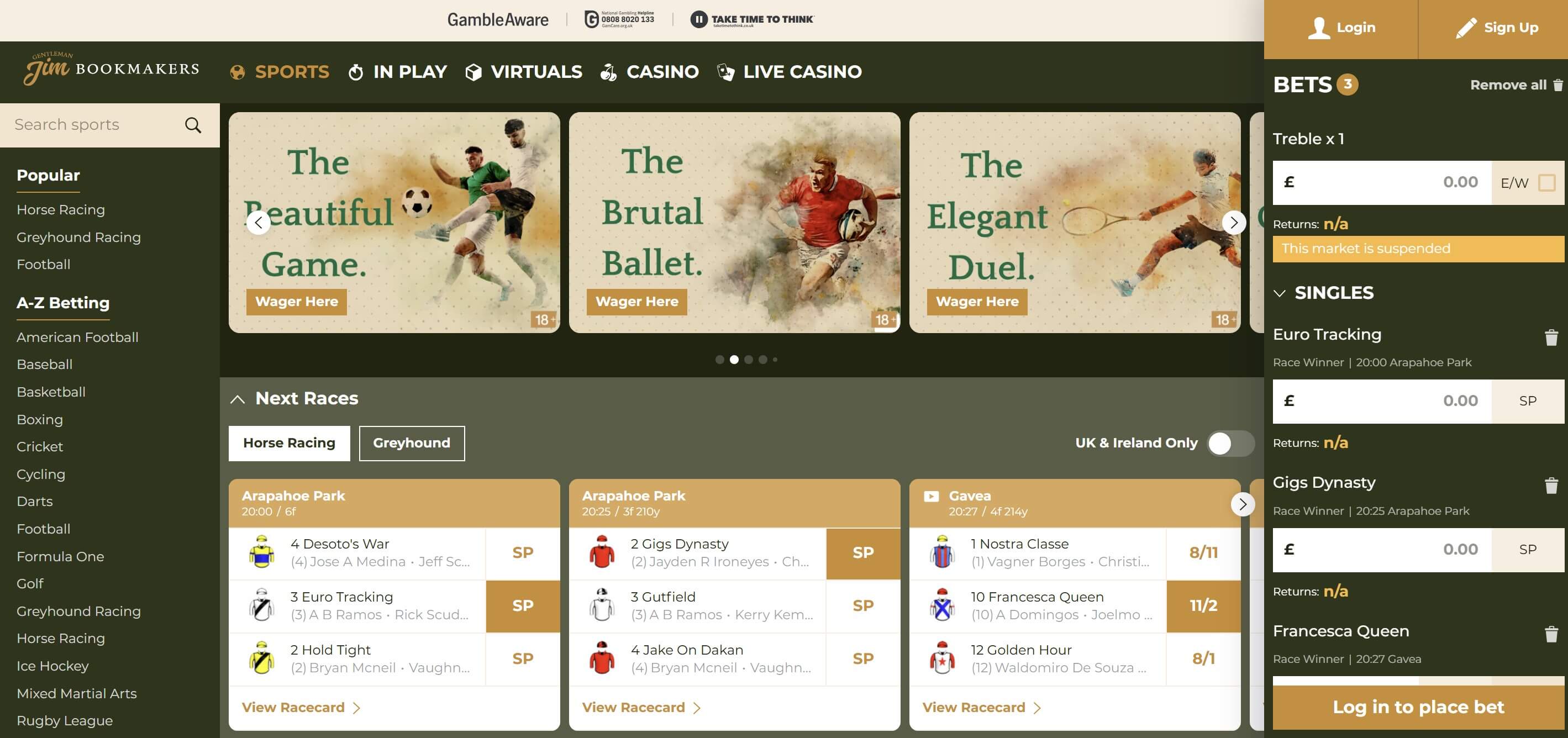Collapse the Next Races section
This screenshot has height=738, width=1568.
[238, 399]
